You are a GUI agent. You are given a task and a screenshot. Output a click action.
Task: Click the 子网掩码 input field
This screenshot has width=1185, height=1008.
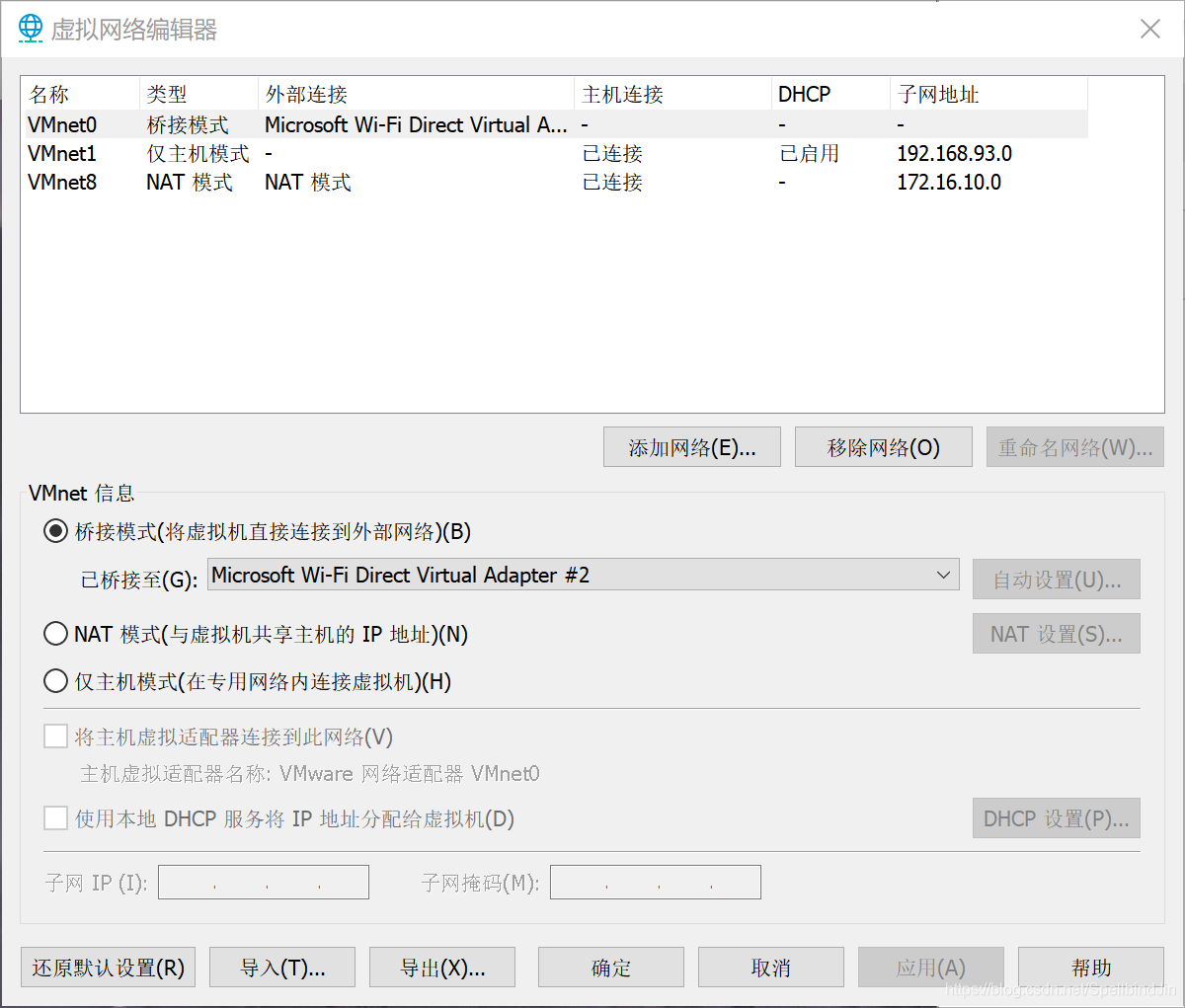[656, 882]
